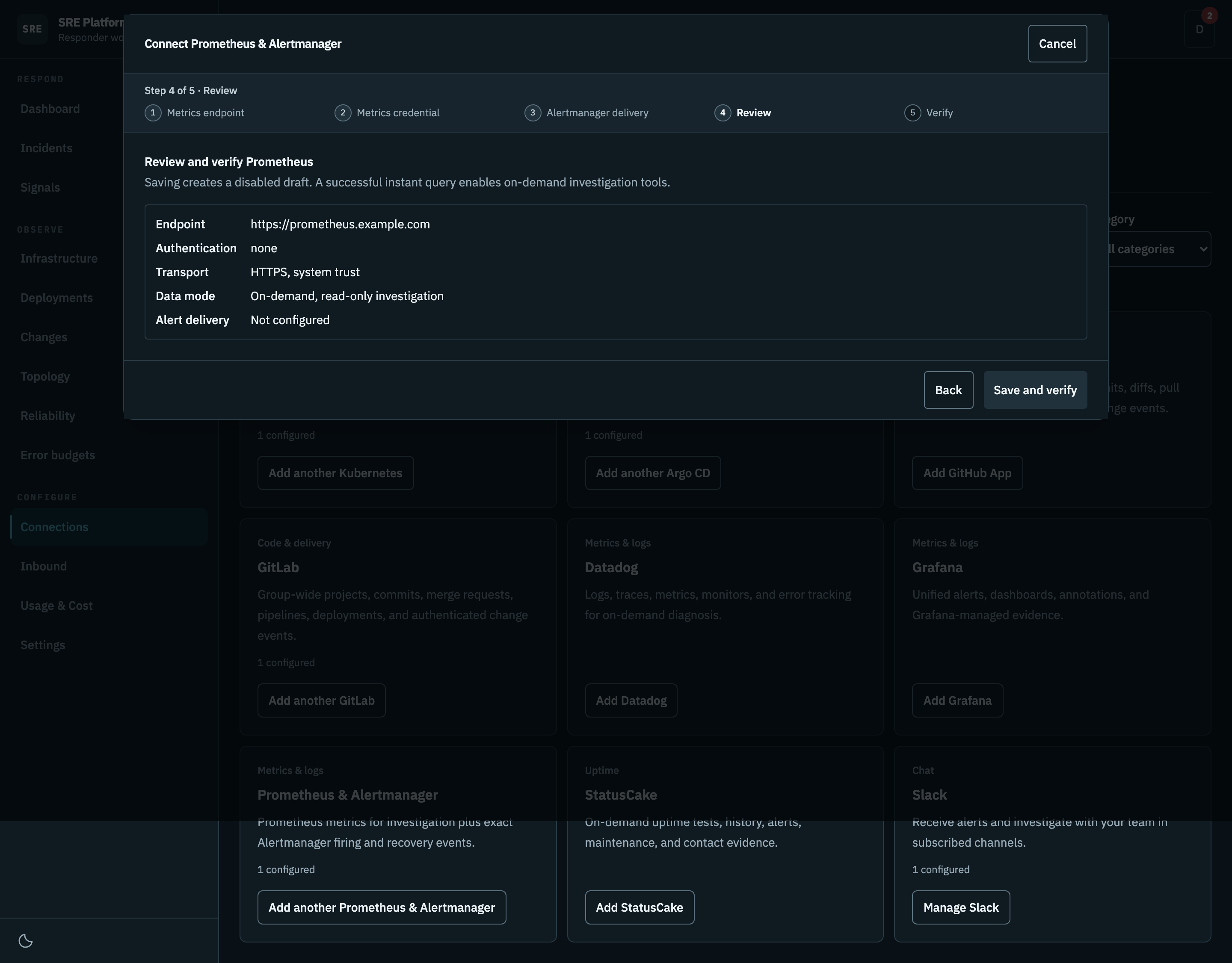This screenshot has width=1232, height=963.
Task: Select the Authentication value 'none'
Action: (264, 248)
